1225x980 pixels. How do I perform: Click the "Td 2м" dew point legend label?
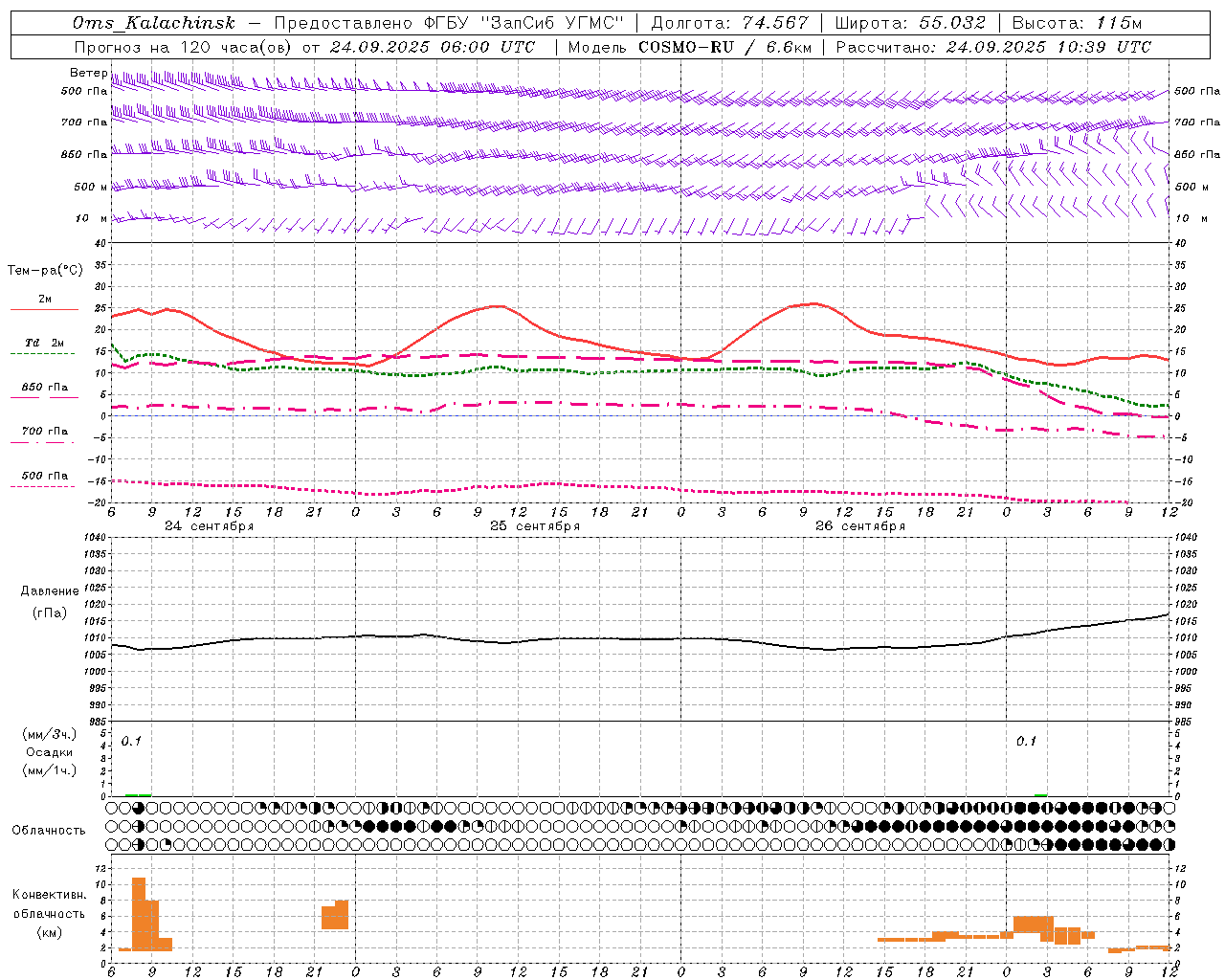tap(45, 343)
